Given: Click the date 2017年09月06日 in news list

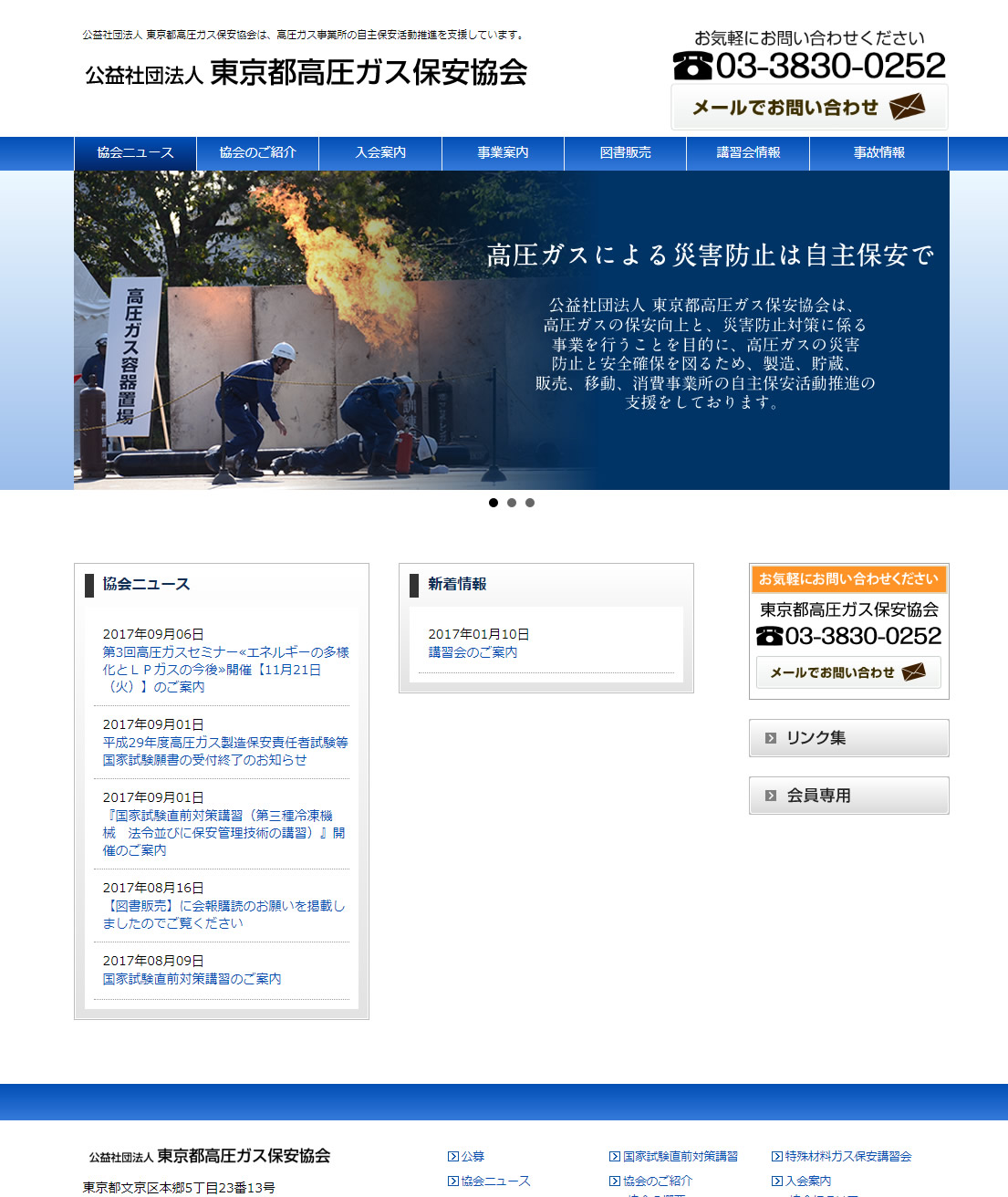Looking at the screenshot, I should [x=153, y=634].
